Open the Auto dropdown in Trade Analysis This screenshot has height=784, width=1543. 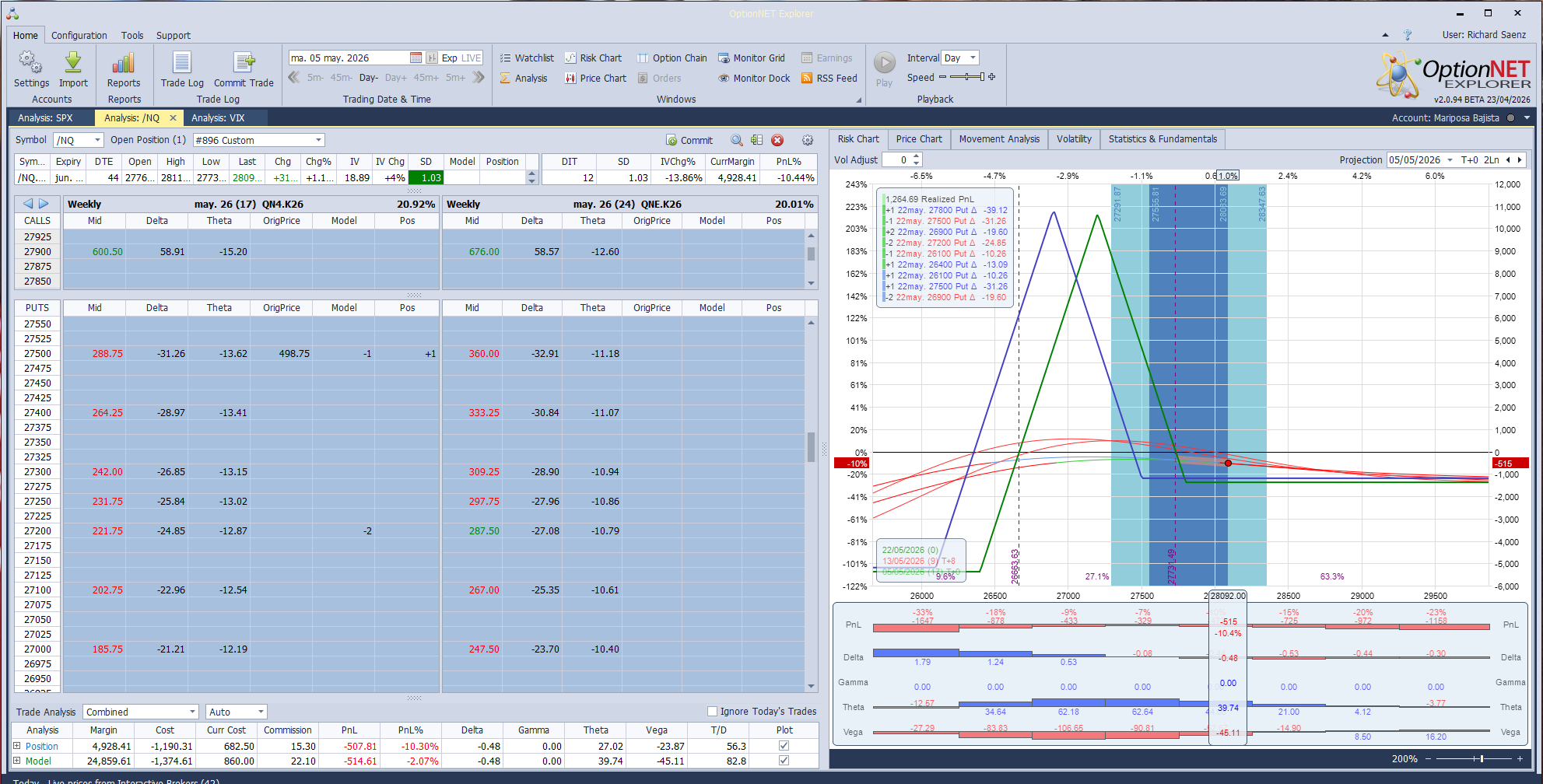click(x=261, y=712)
